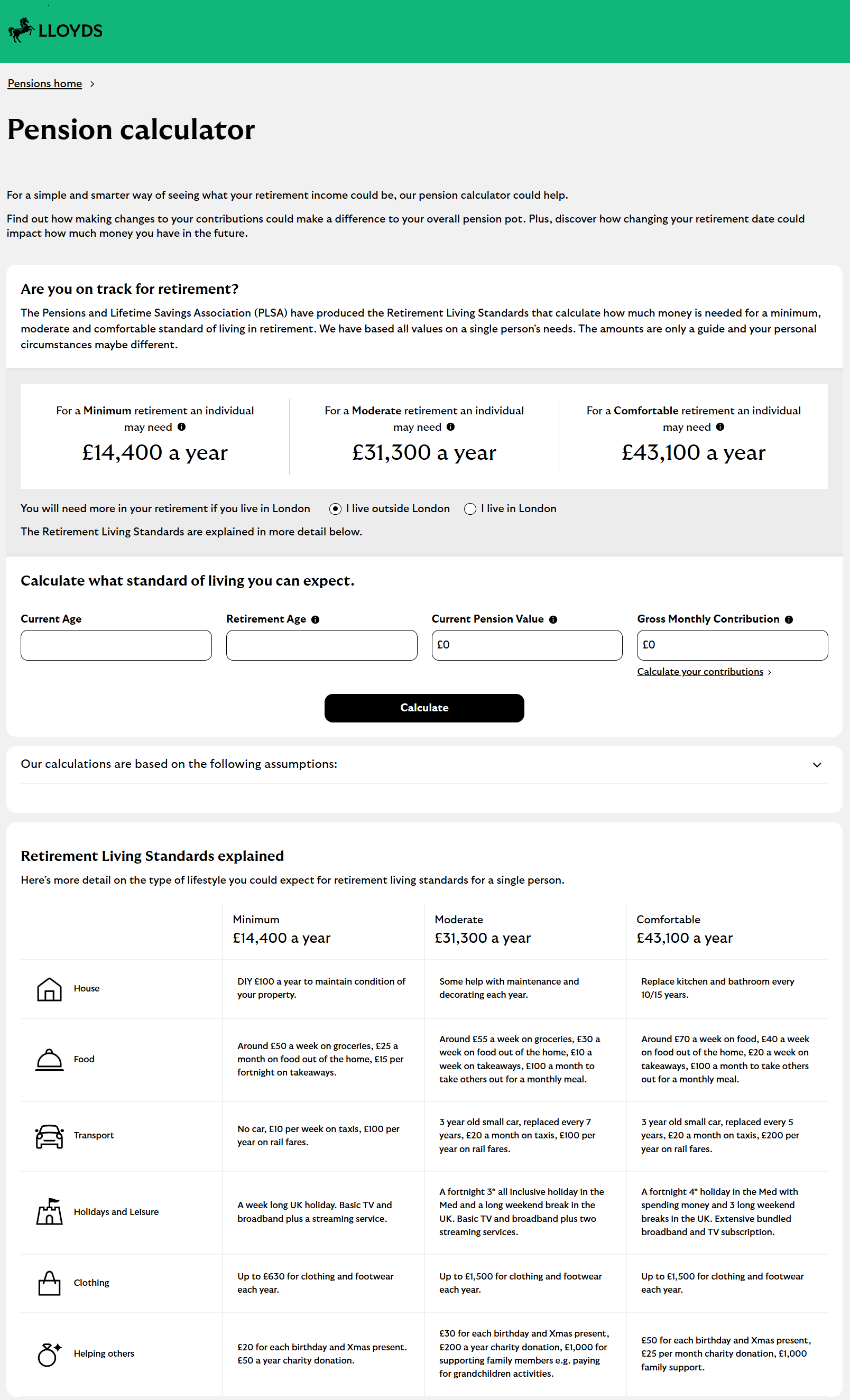
Task: Focus the Retirement Age input field
Action: click(321, 645)
